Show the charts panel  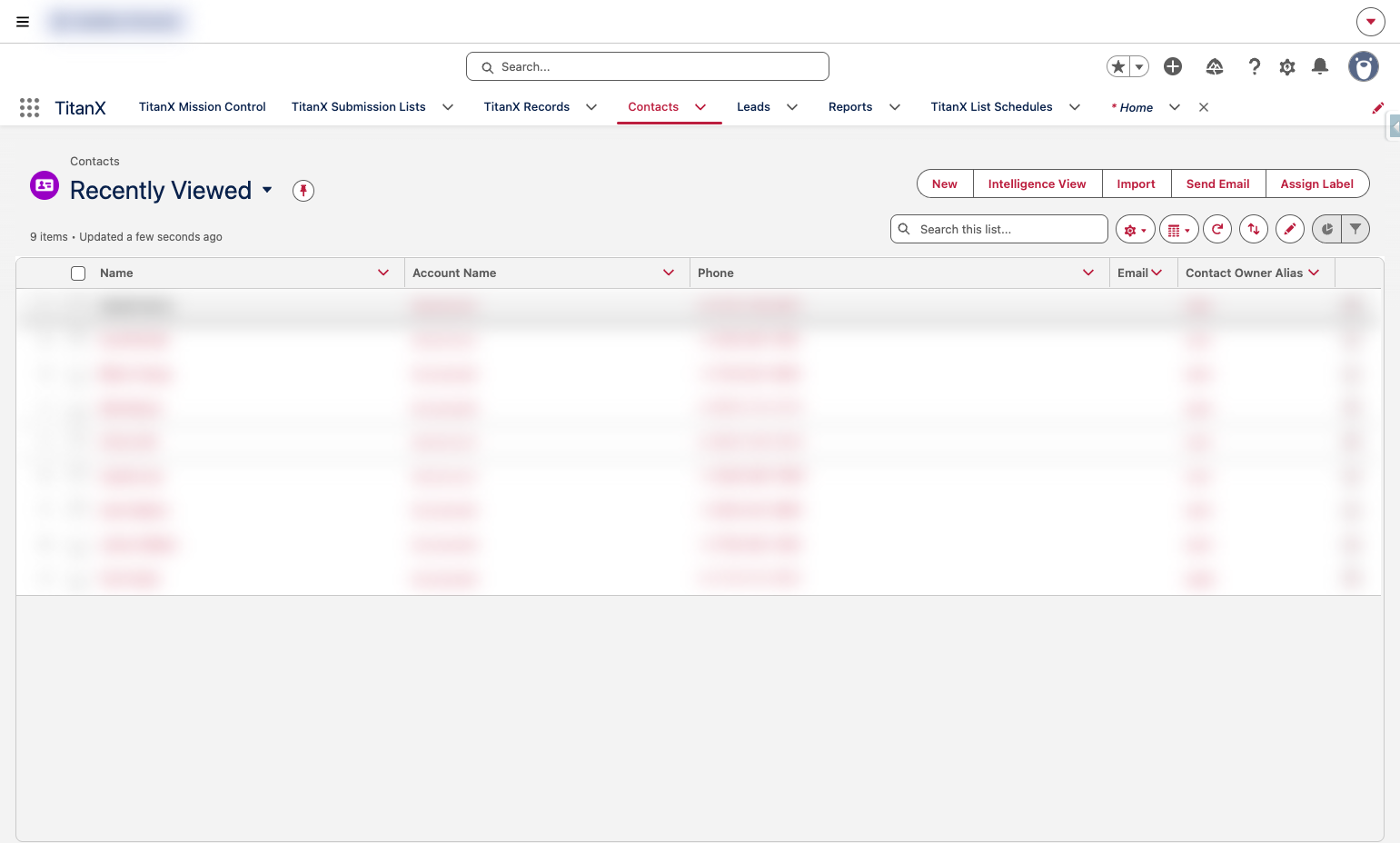pyautogui.click(x=1327, y=230)
